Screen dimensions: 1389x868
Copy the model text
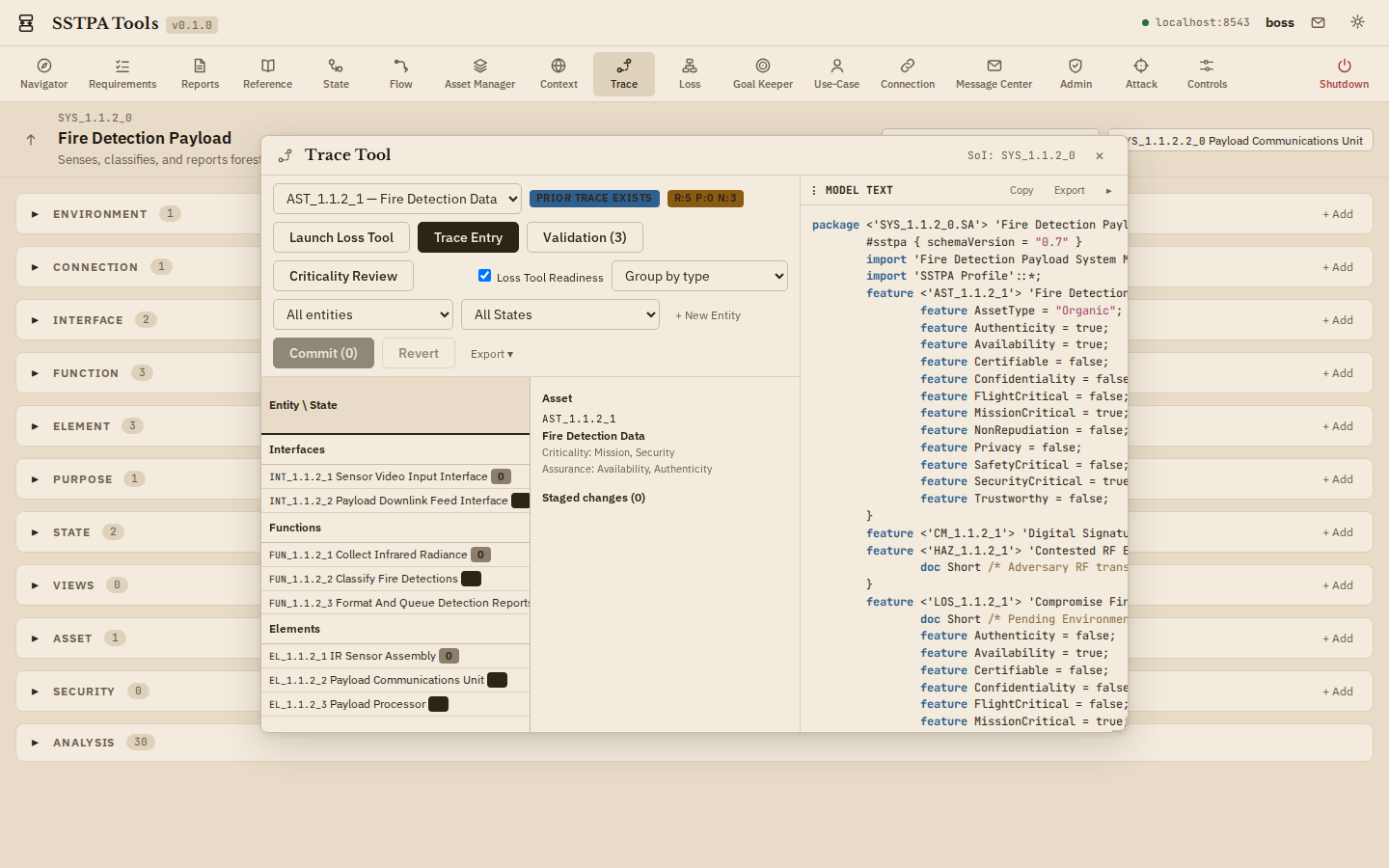(1021, 191)
